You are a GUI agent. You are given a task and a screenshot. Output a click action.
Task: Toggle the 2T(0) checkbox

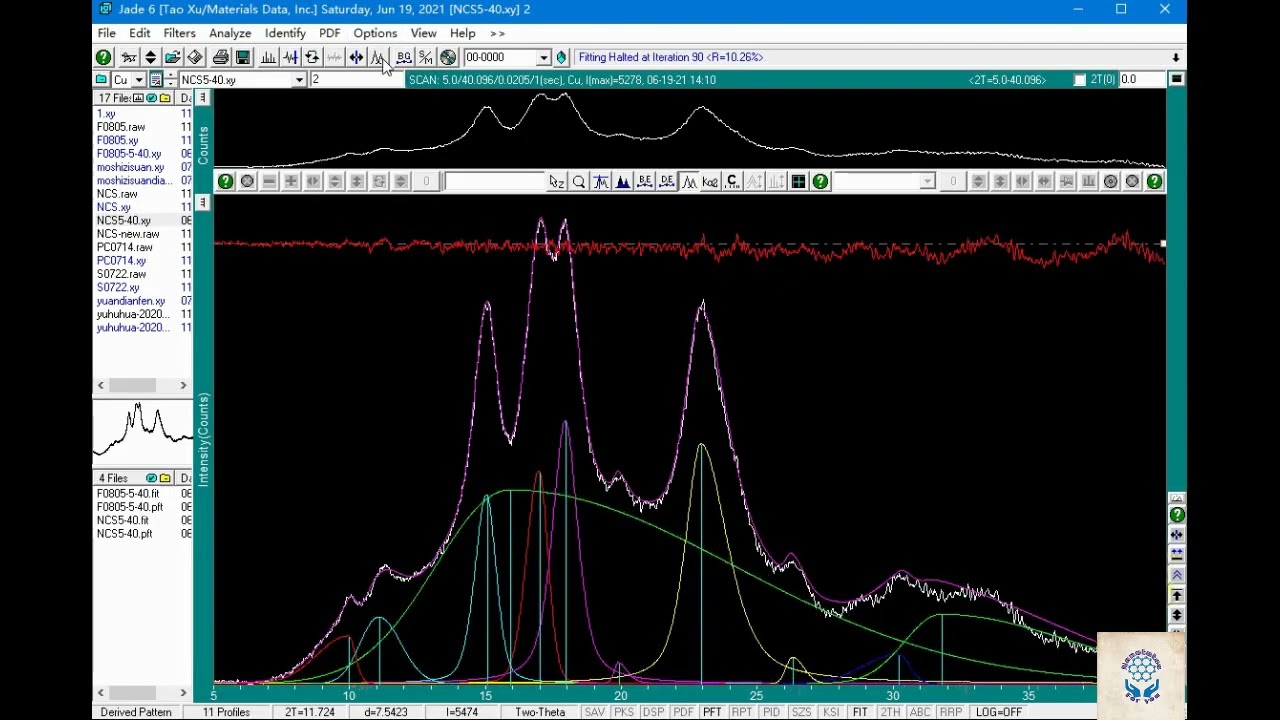point(1080,80)
